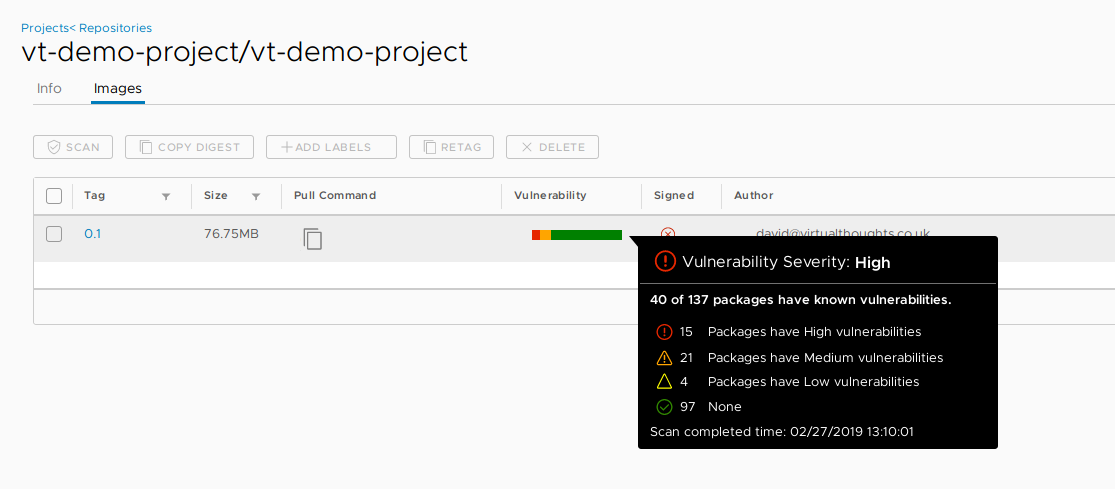The width and height of the screenshot is (1115, 489).
Task: Go back via Projects breadcrumb link
Action: point(45,28)
